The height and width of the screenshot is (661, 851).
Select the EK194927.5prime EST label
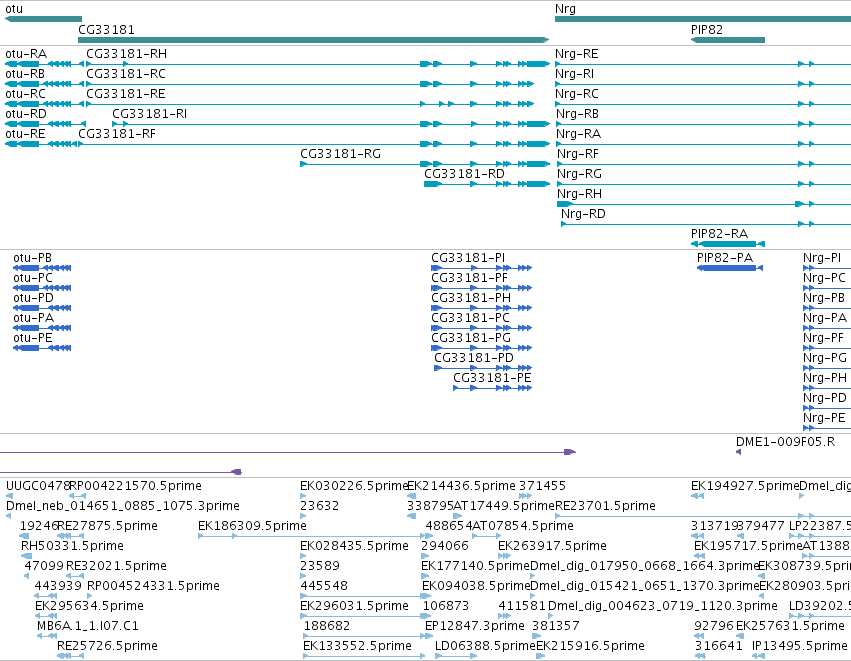tap(745, 486)
